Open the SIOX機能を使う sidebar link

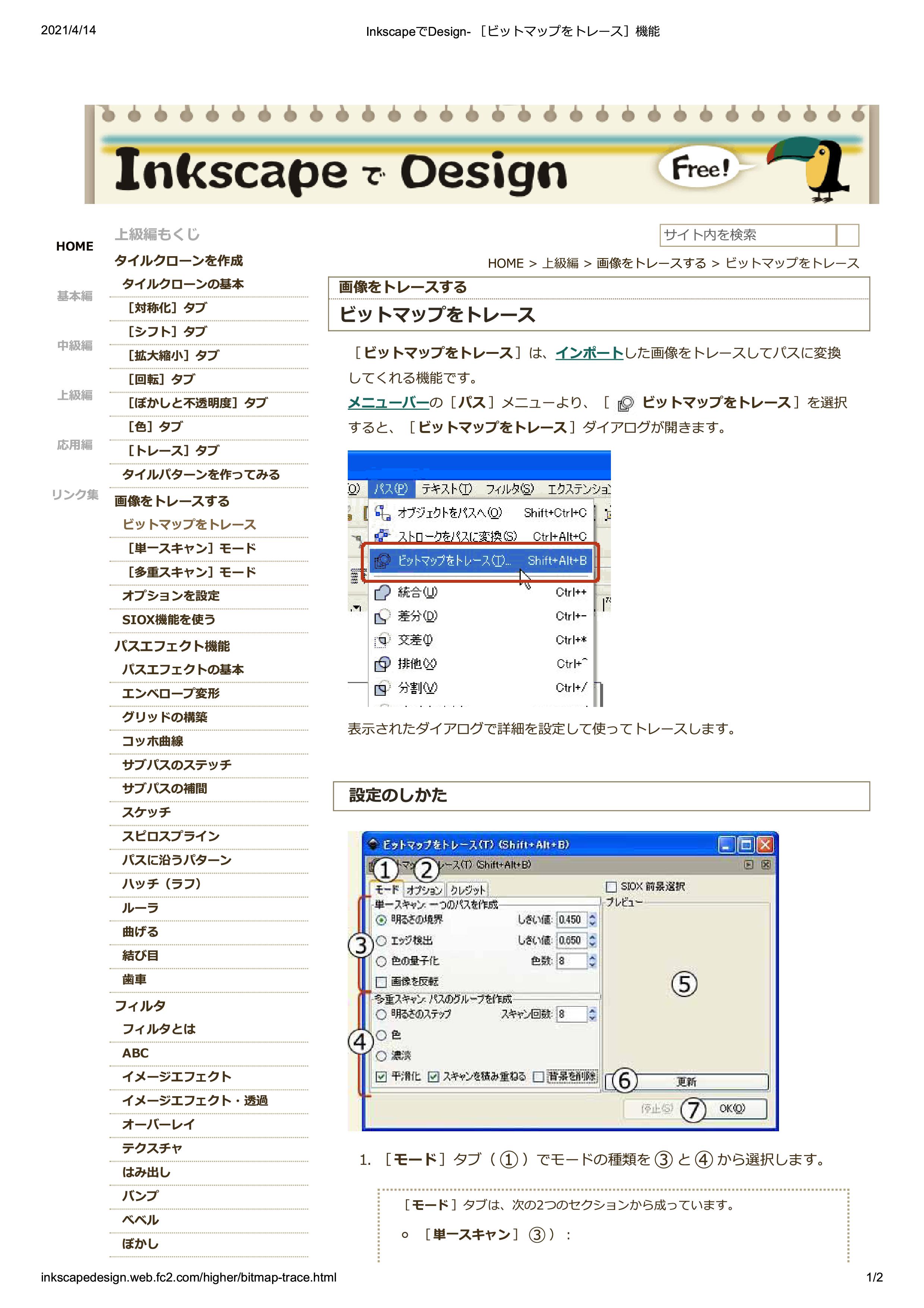pyautogui.click(x=168, y=620)
